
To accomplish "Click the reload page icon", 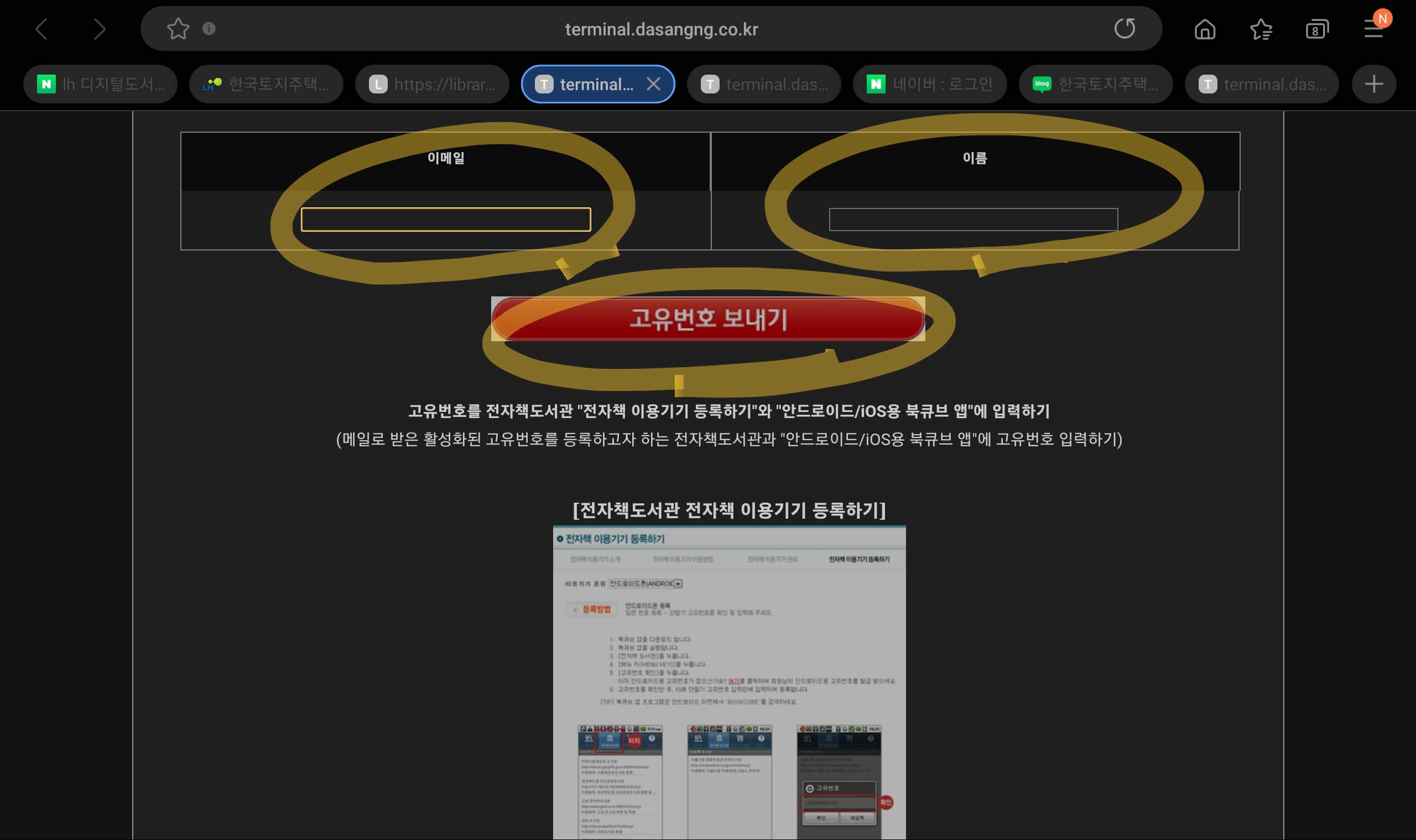I will point(1125,28).
